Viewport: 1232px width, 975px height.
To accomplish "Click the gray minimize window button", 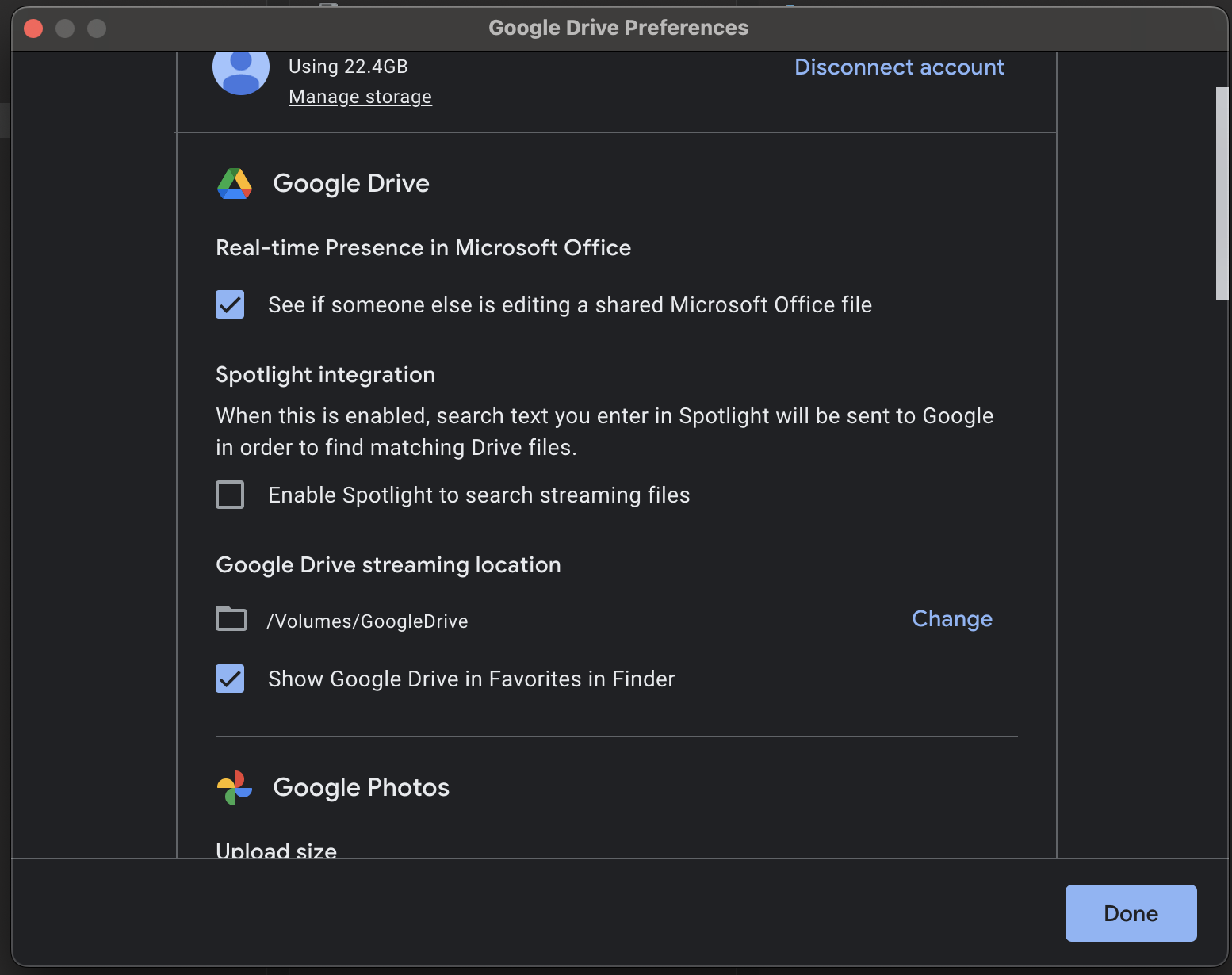I will [65, 29].
